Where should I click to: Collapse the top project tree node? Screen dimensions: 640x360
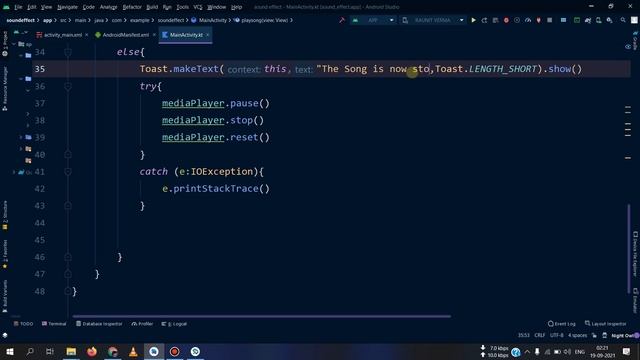tap(14, 44)
